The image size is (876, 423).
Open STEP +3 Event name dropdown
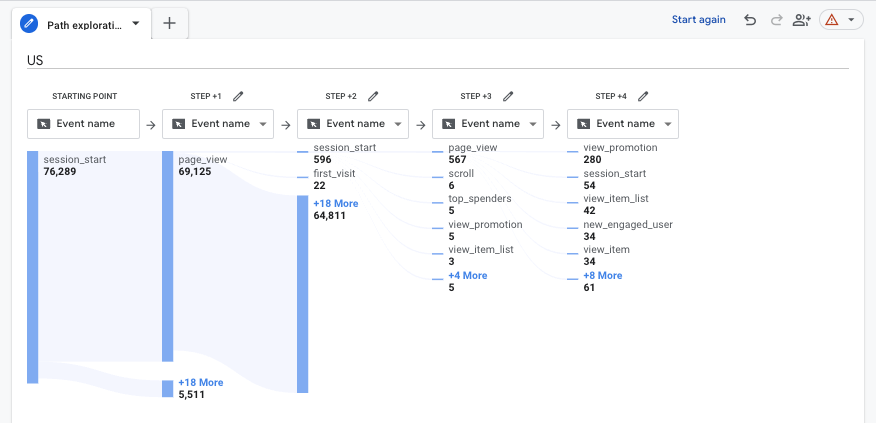tap(488, 124)
